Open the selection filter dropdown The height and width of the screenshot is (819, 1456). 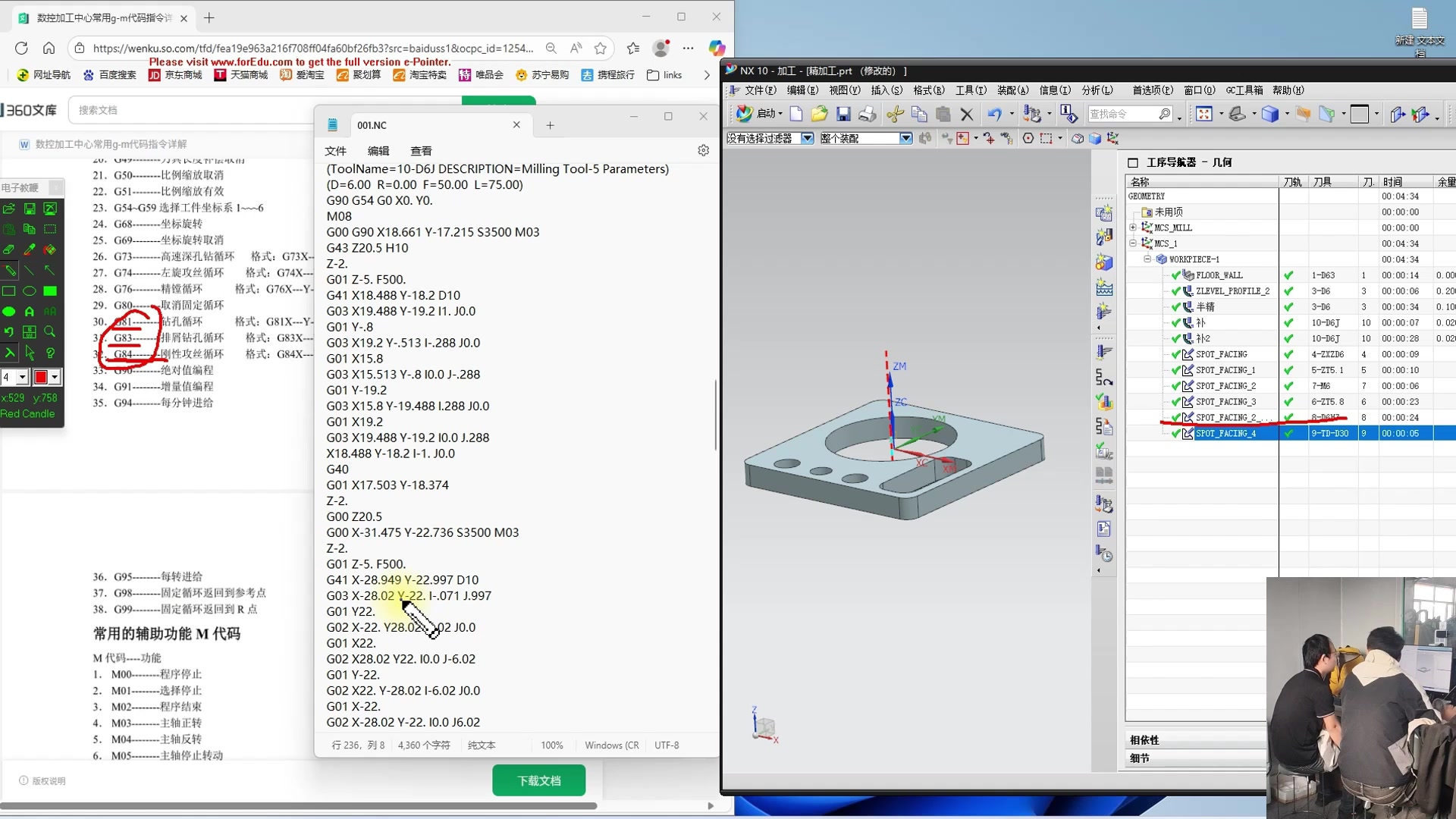point(807,138)
